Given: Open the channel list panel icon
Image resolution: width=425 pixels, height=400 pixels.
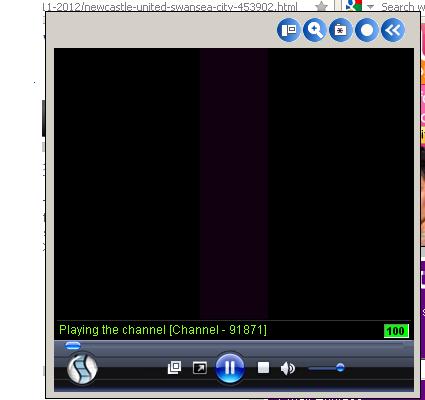Looking at the screenshot, I should point(289,30).
